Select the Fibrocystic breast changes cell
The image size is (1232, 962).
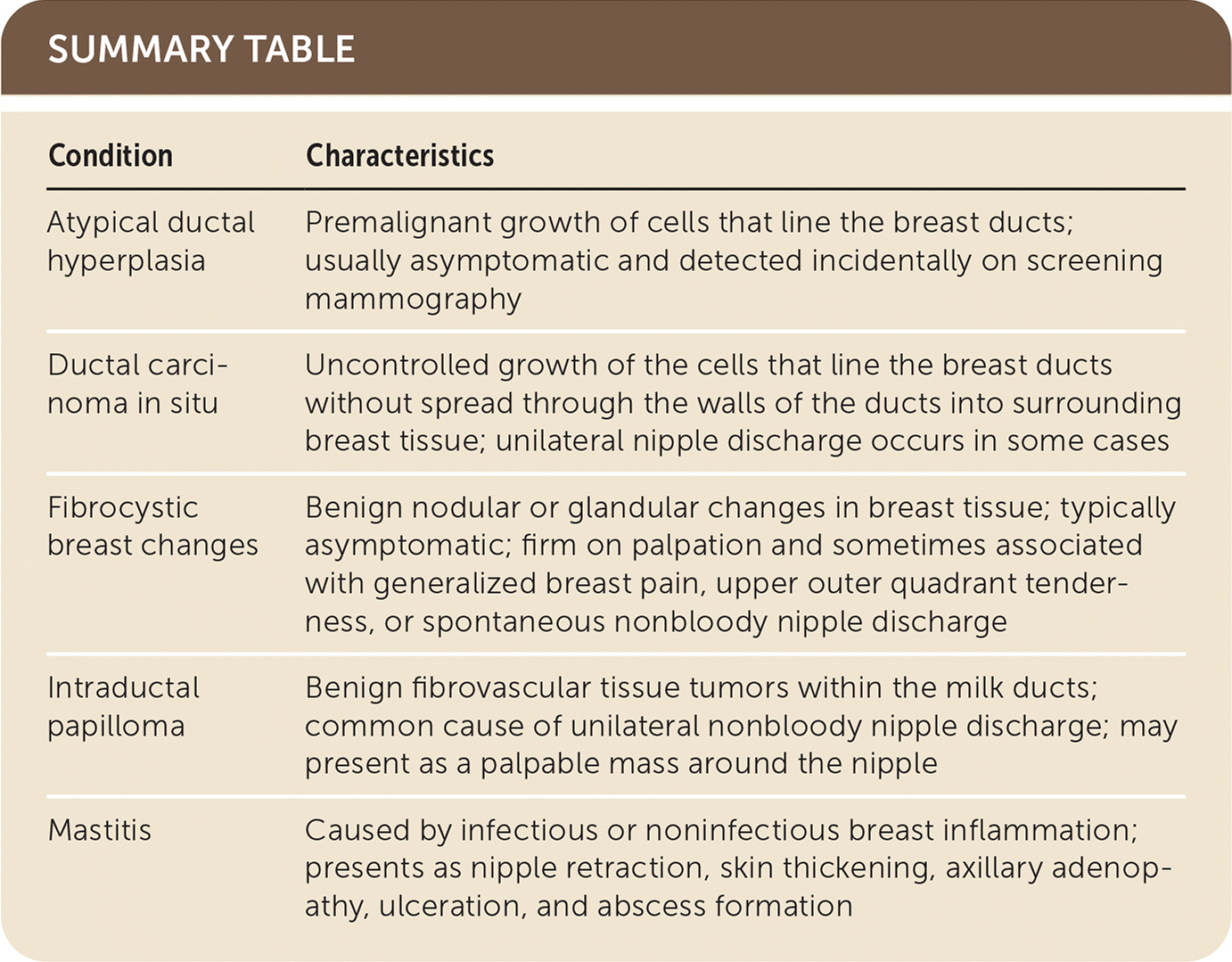152,526
